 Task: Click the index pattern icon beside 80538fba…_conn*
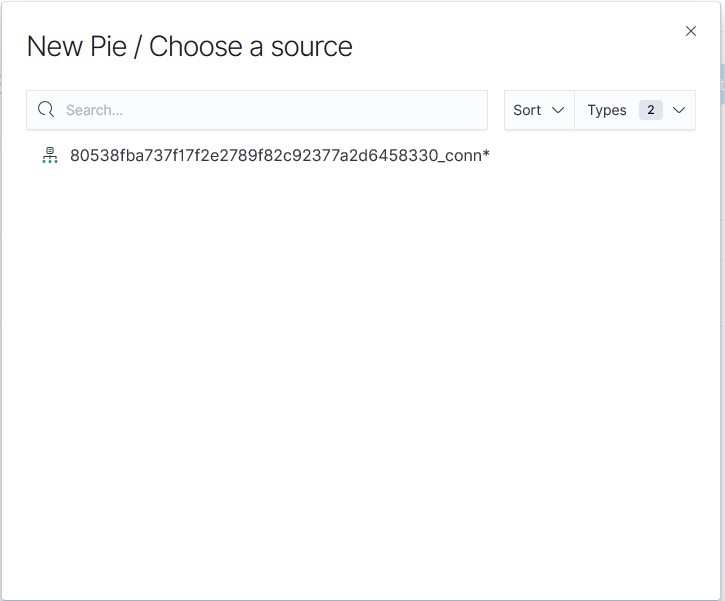(x=50, y=156)
